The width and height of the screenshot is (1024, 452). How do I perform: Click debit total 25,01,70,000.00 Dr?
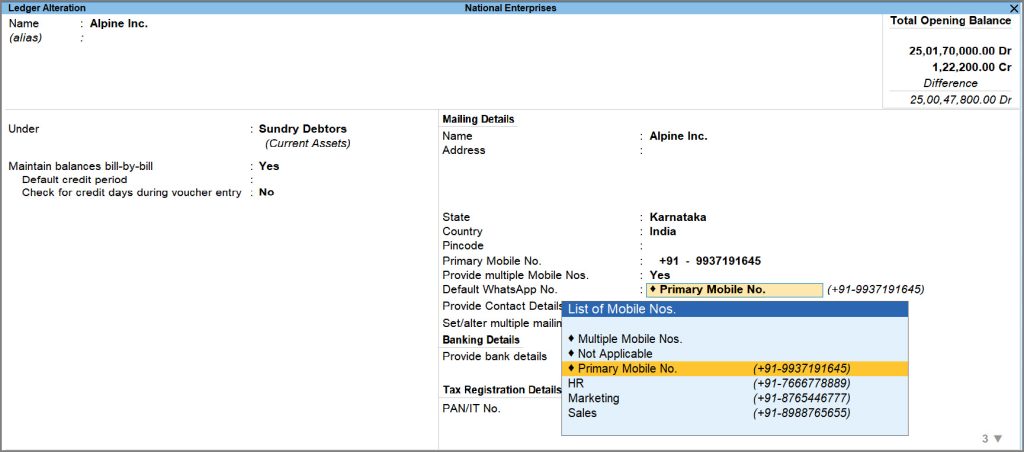960,50
